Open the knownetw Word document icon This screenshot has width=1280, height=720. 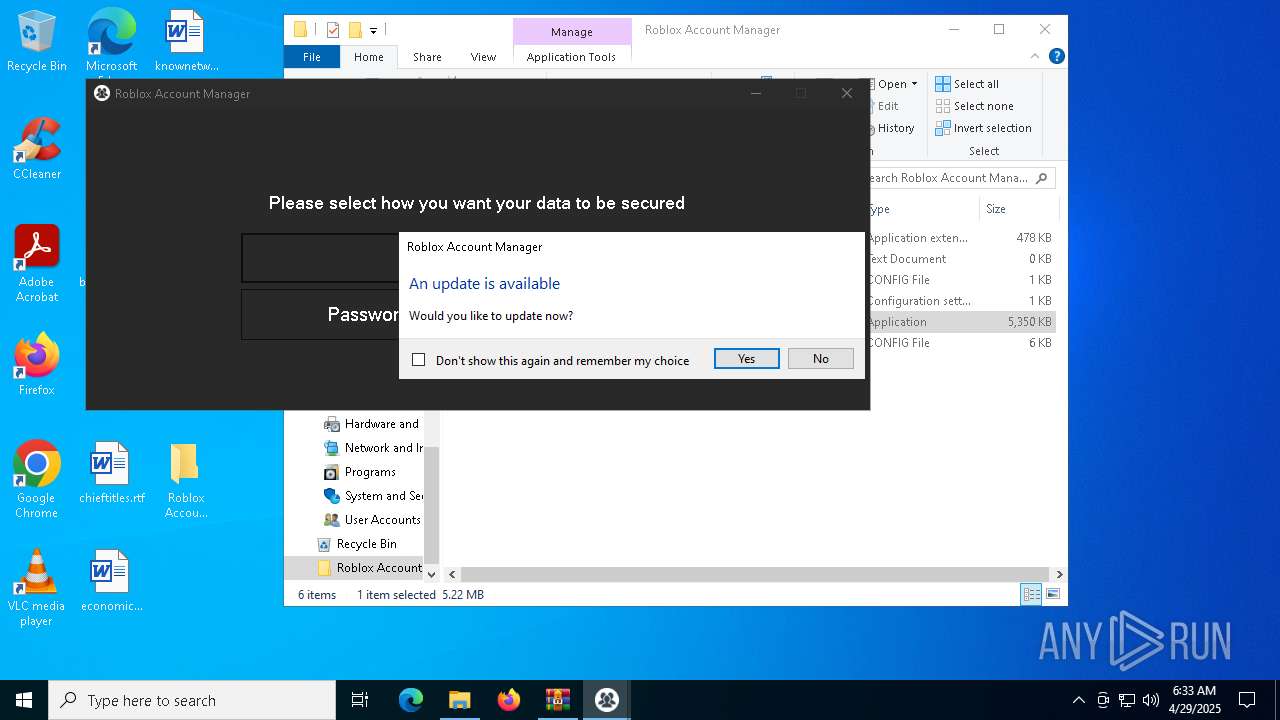pyautogui.click(x=186, y=42)
